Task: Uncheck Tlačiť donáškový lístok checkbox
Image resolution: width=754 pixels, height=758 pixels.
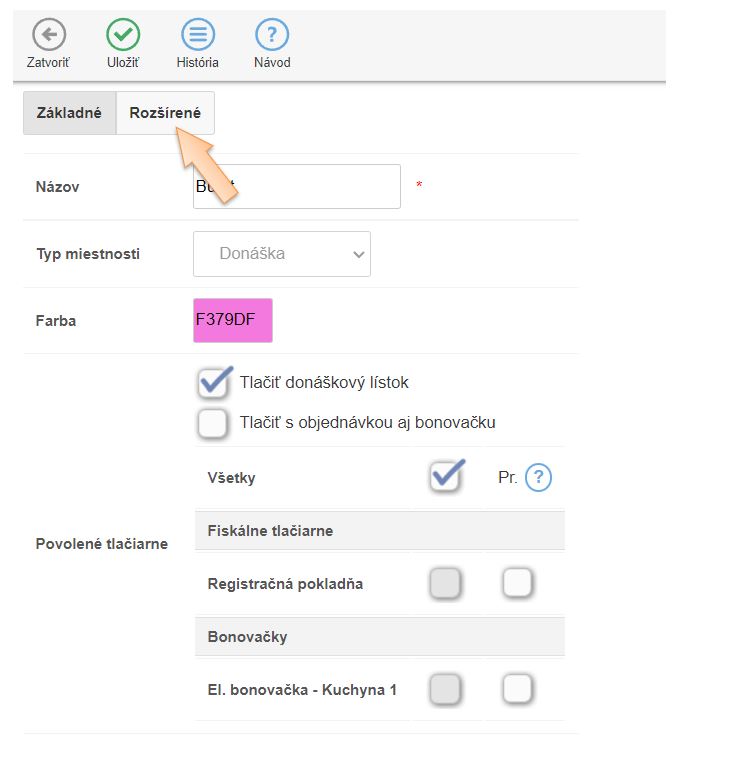Action: click(x=213, y=383)
